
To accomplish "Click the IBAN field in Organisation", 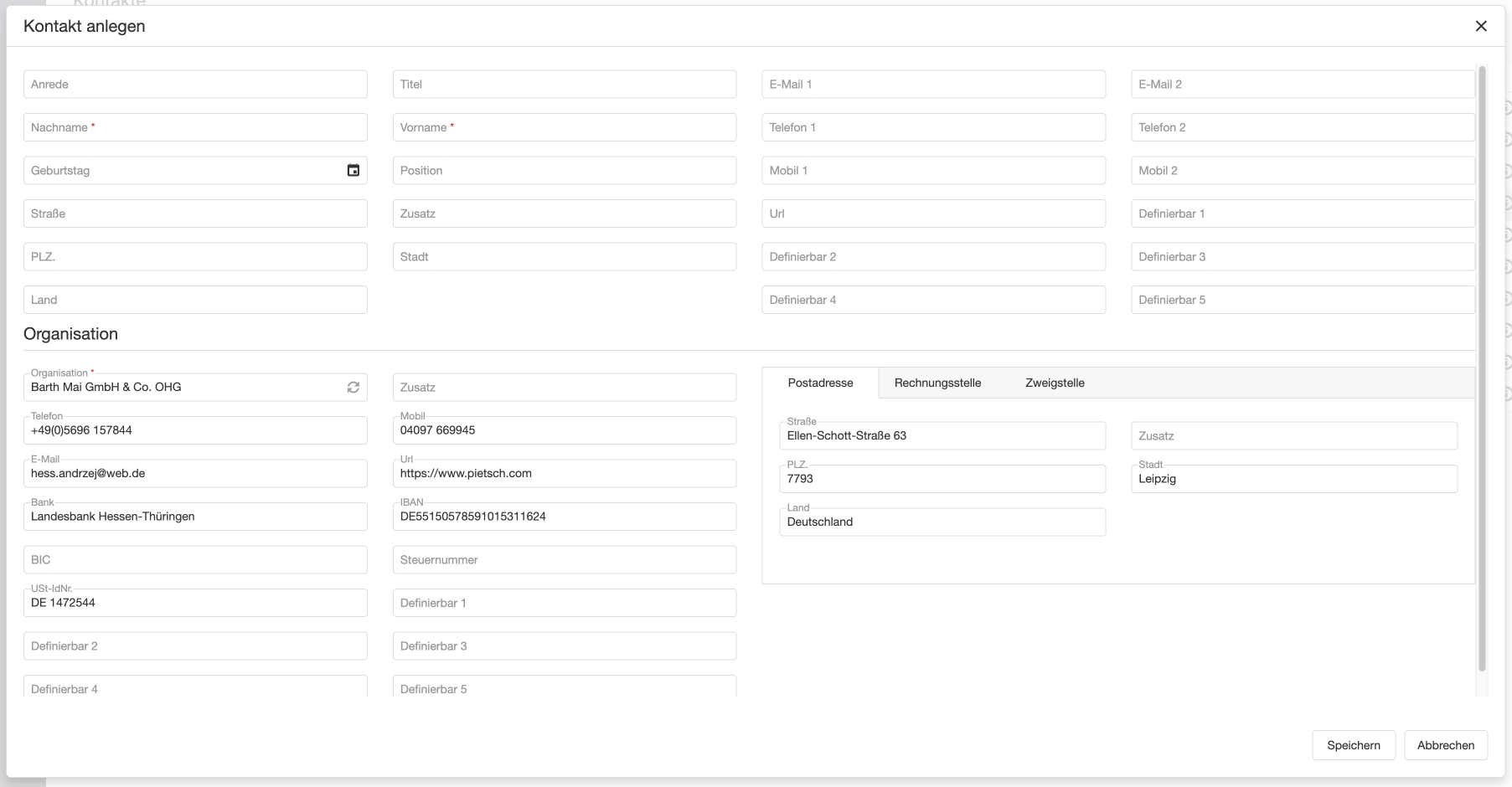I will coord(564,517).
